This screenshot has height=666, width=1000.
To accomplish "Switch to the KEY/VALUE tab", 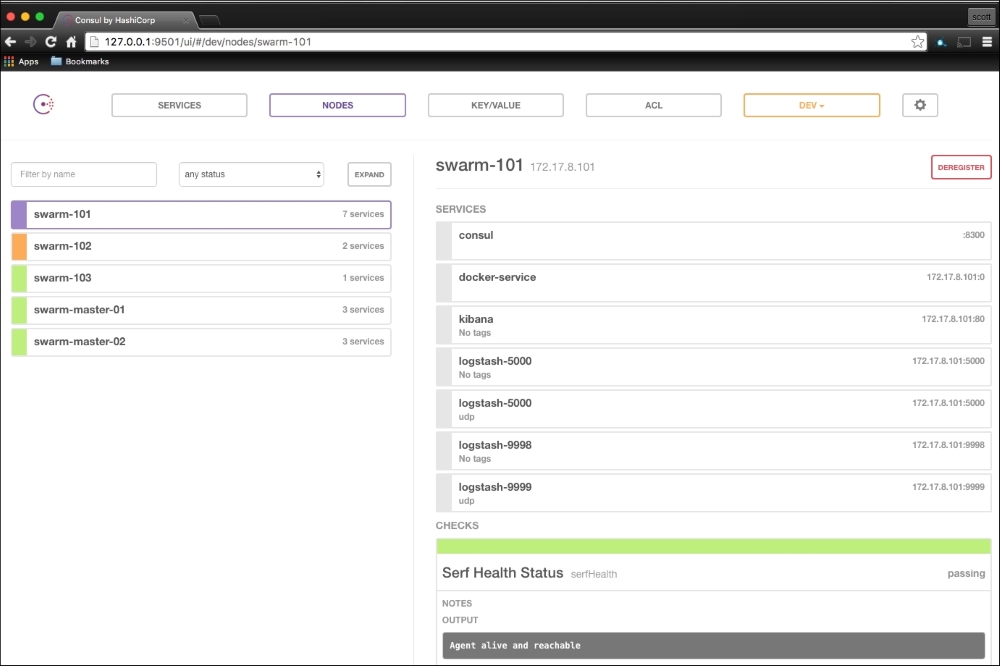I will [495, 105].
